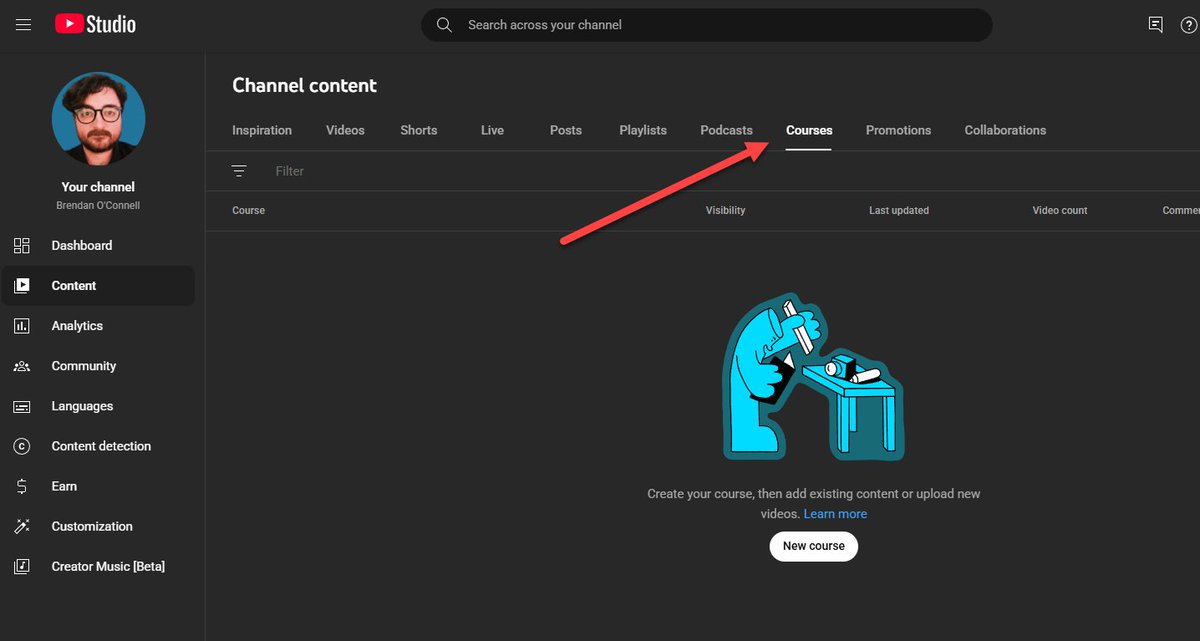Screen dimensions: 1200x641
Task: Click the feedback icon top right
Action: click(1155, 24)
